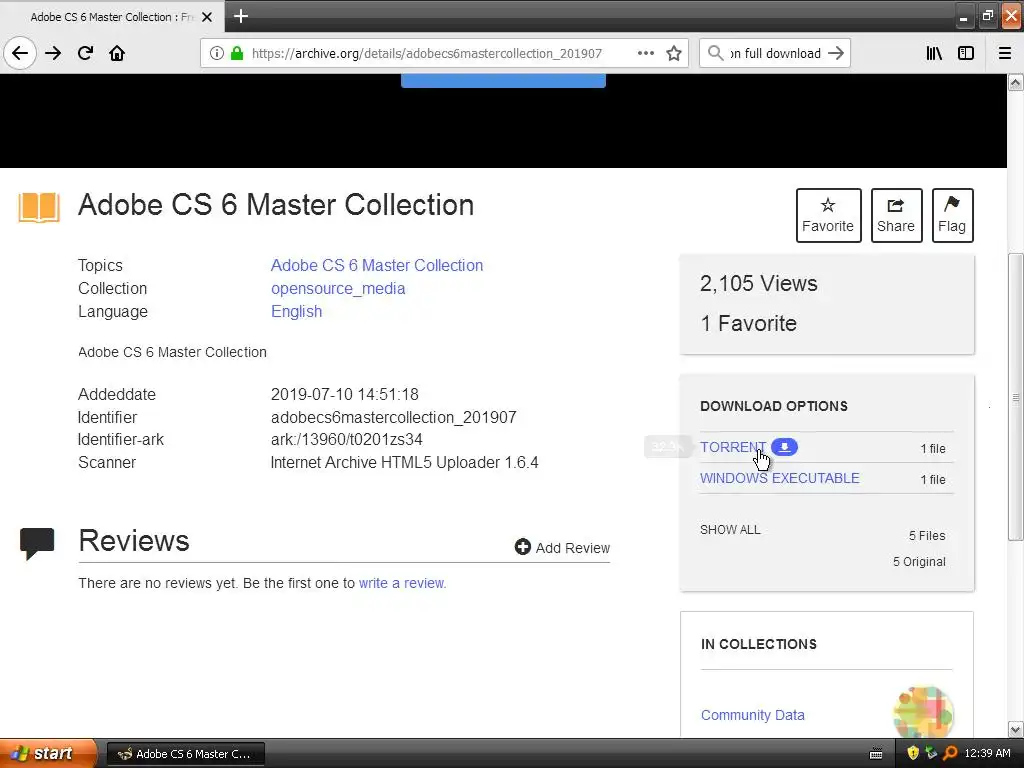Click the 2,105 Views statistic

click(x=758, y=283)
